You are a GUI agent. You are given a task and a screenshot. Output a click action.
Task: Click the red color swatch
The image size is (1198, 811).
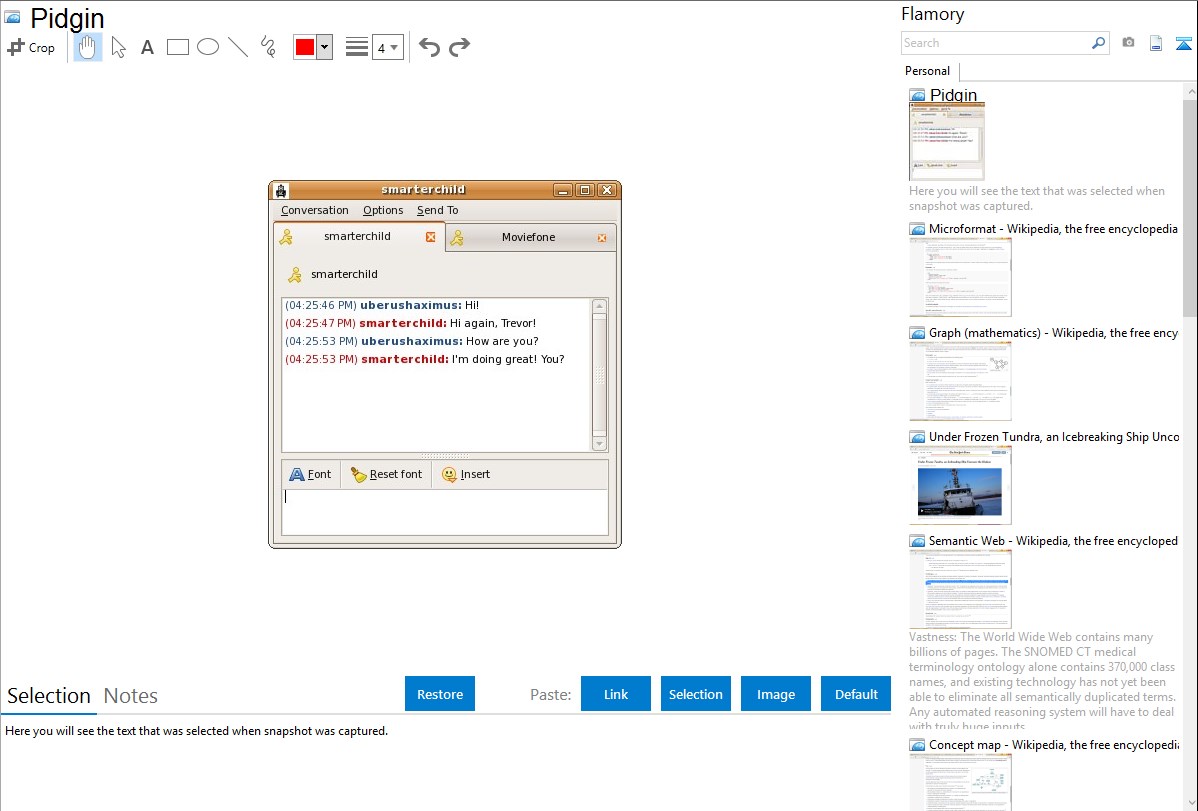pos(305,47)
